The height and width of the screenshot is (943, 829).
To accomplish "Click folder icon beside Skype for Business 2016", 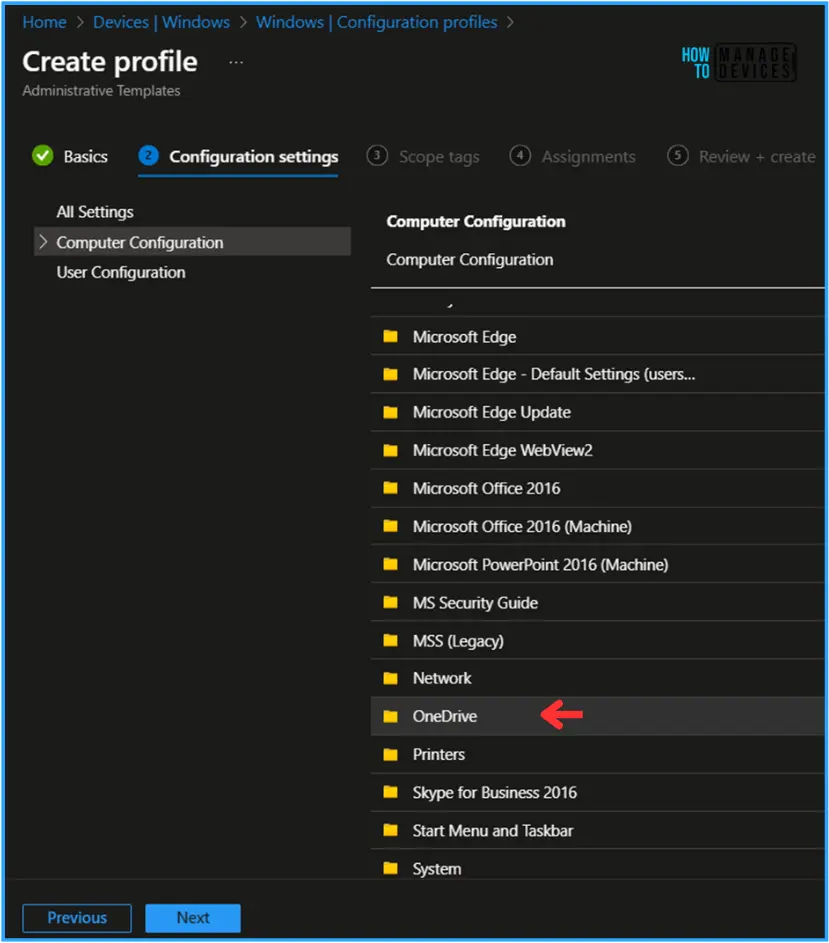I will pyautogui.click(x=390, y=792).
